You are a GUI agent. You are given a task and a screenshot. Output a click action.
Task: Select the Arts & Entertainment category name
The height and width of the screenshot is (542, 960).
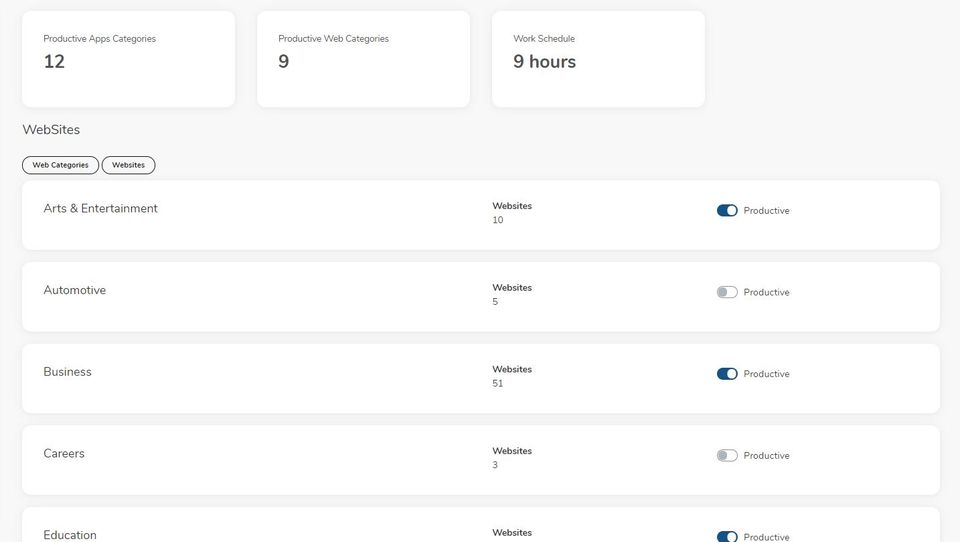[100, 208]
